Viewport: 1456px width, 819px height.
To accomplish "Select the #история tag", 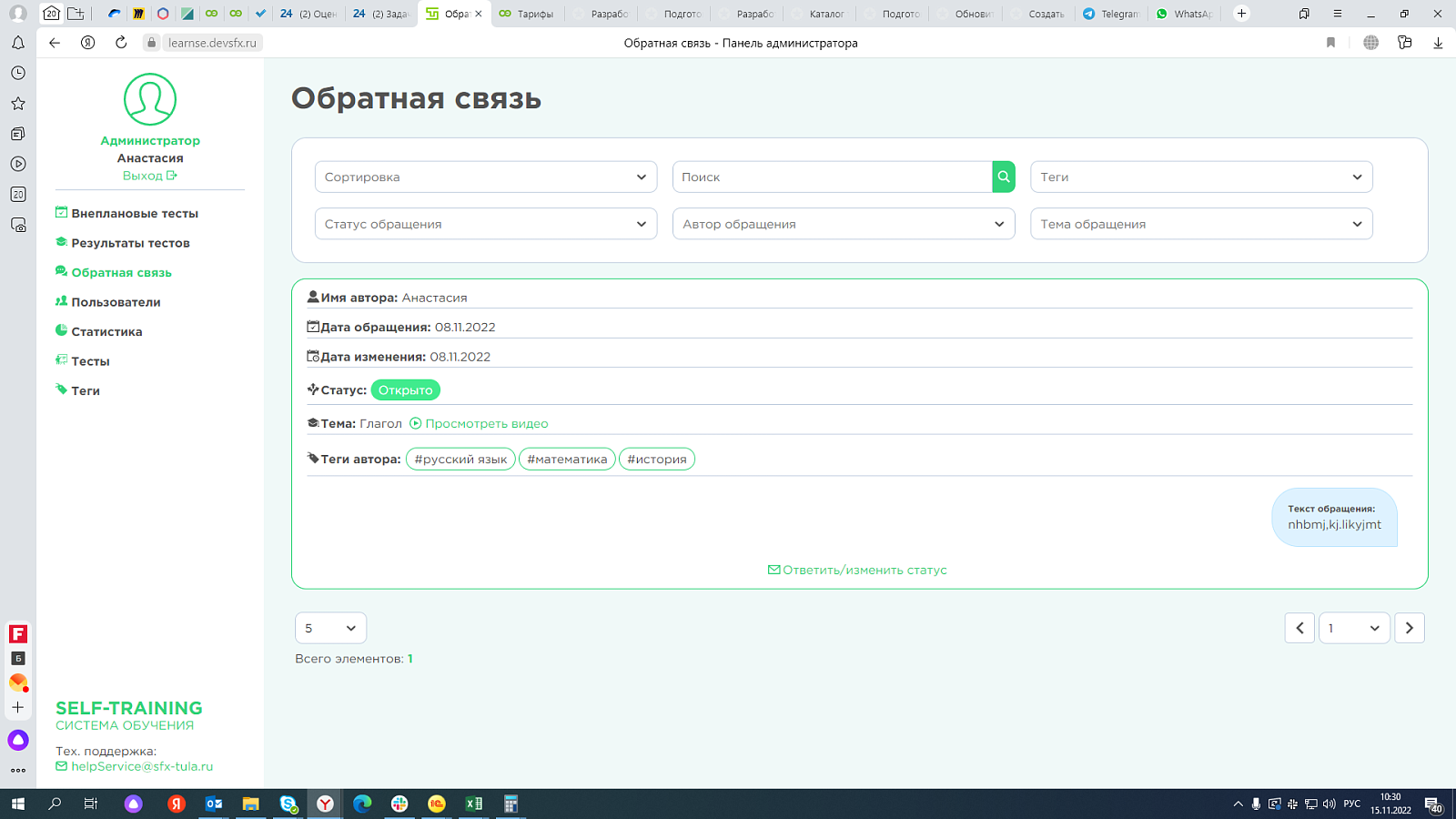I will pos(657,459).
